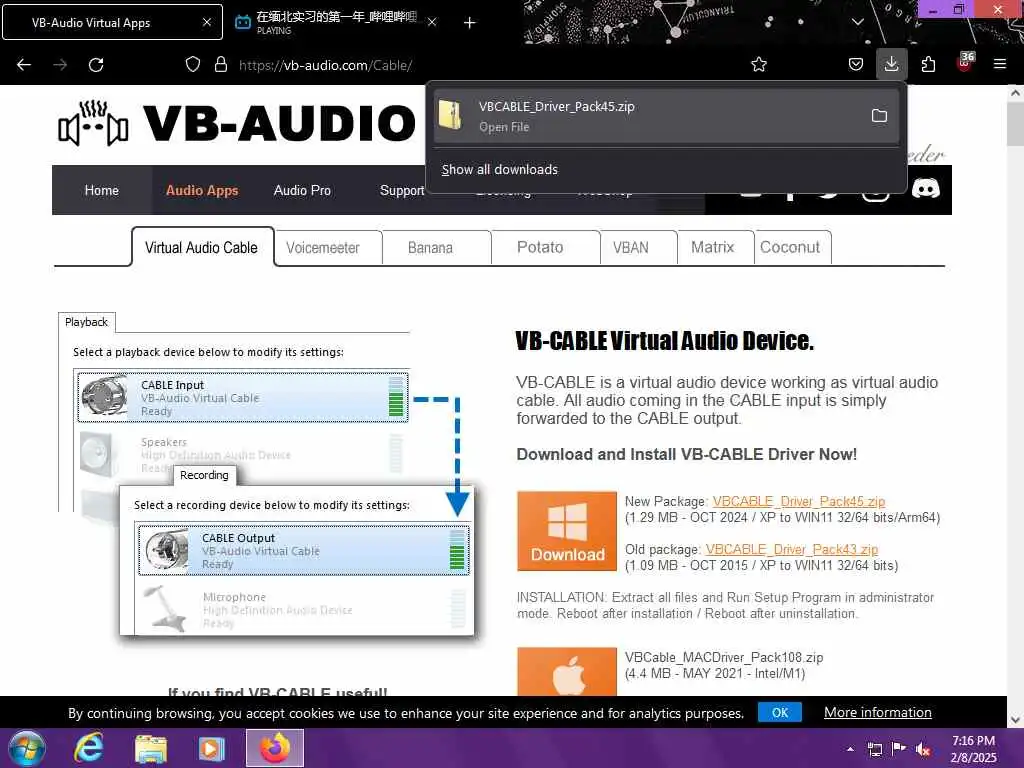
Task: Click VBCable_MACDriver_Pack108.zip text
Action: coord(724,657)
